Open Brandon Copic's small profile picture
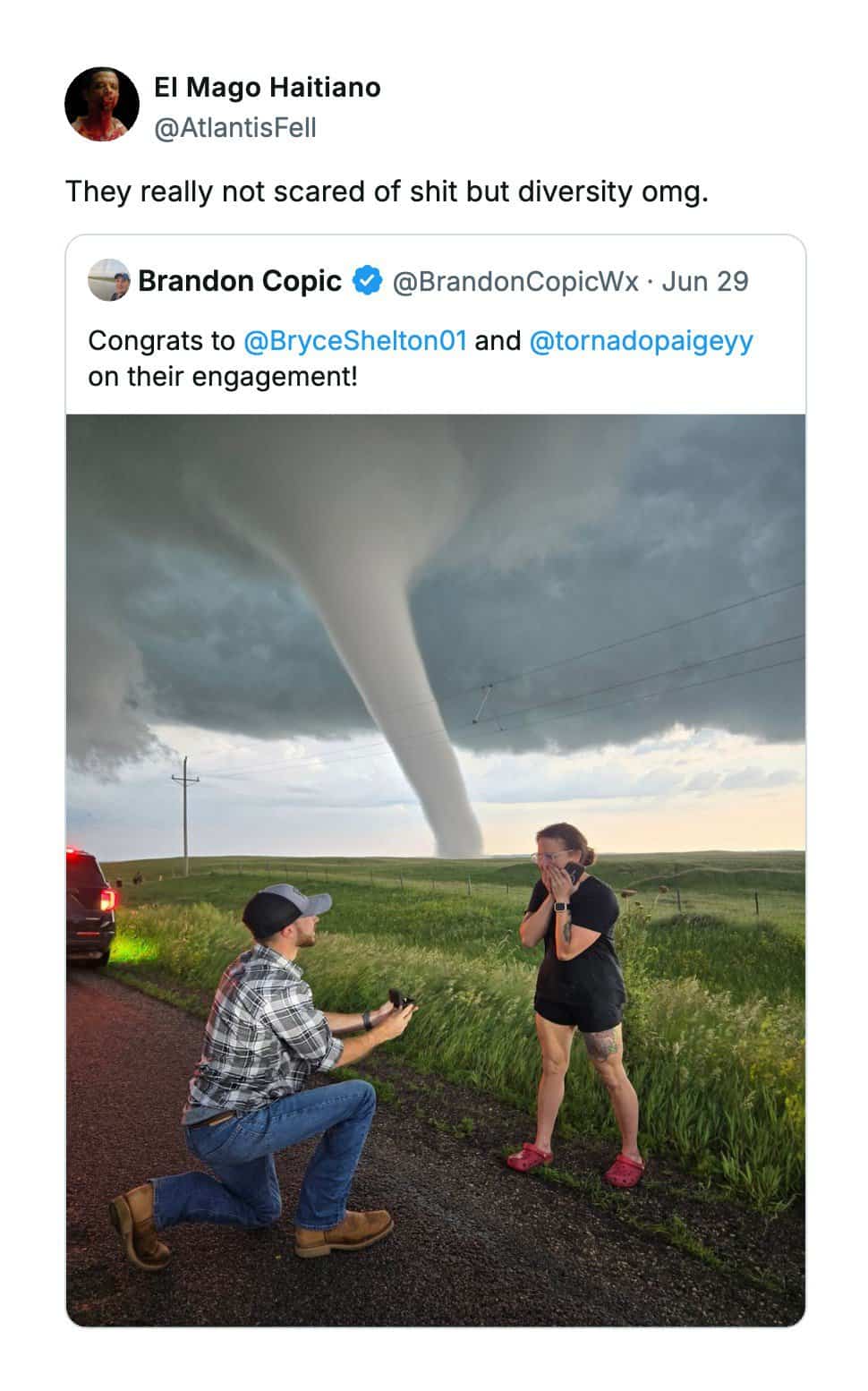 point(109,280)
